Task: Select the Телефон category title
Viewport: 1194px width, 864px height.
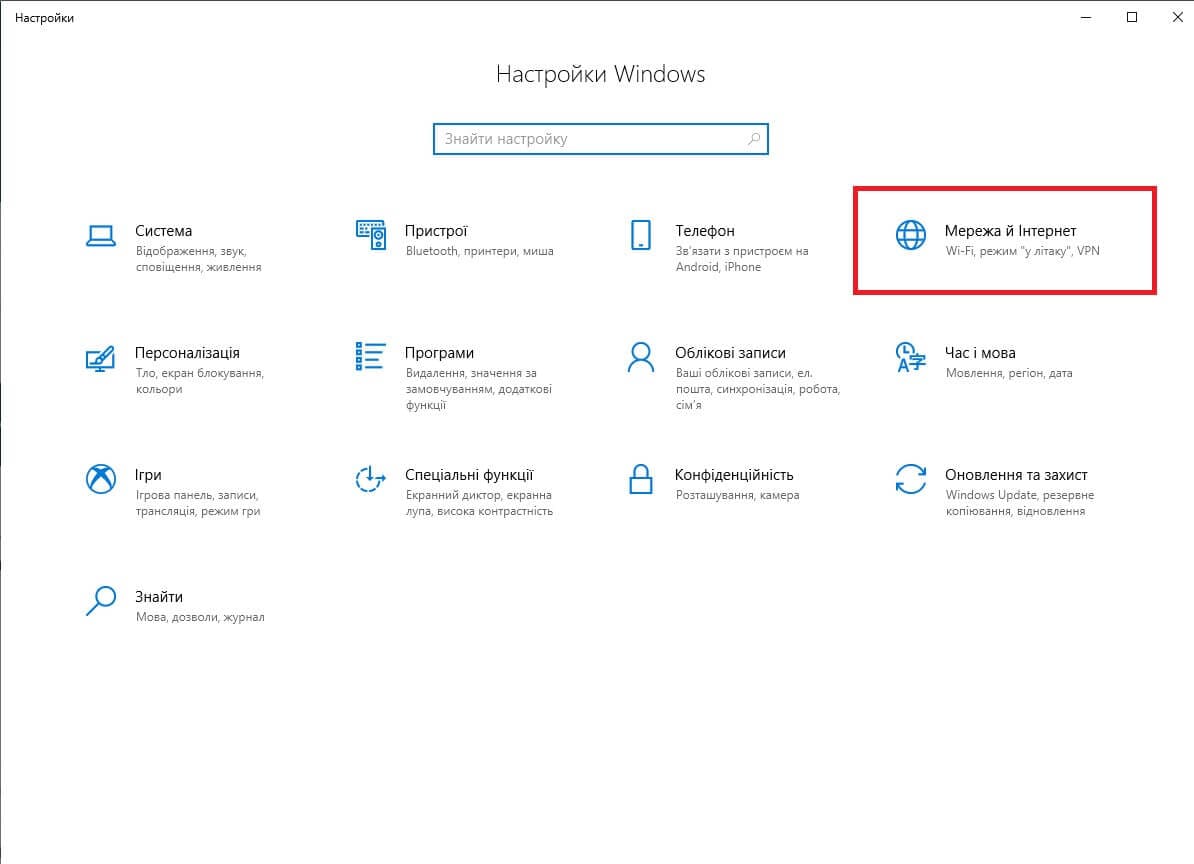Action: 704,231
